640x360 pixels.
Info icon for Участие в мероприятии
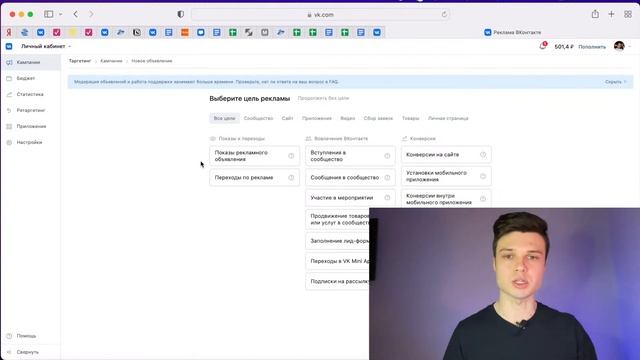[387, 198]
